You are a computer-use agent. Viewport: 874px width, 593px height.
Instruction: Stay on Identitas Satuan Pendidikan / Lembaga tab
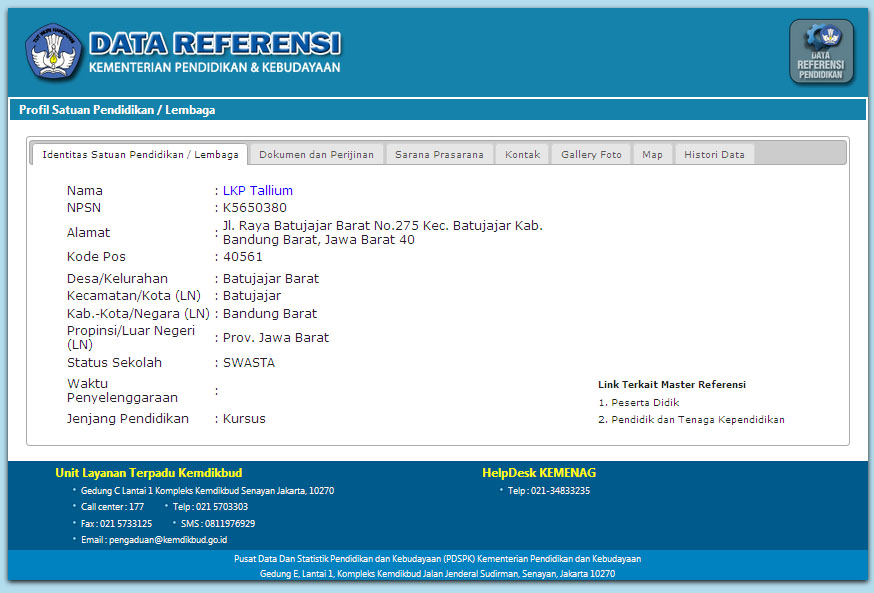click(x=141, y=153)
